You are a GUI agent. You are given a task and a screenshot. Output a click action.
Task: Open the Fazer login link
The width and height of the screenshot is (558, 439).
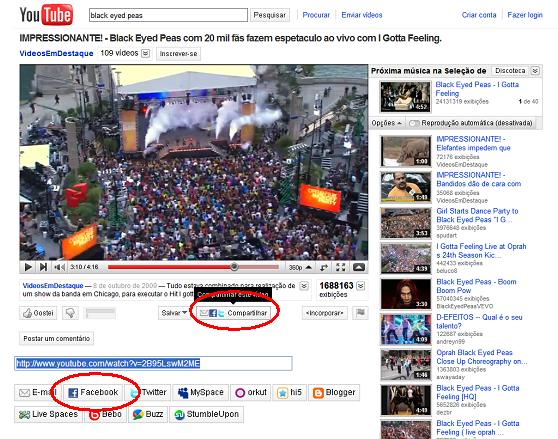525,15
